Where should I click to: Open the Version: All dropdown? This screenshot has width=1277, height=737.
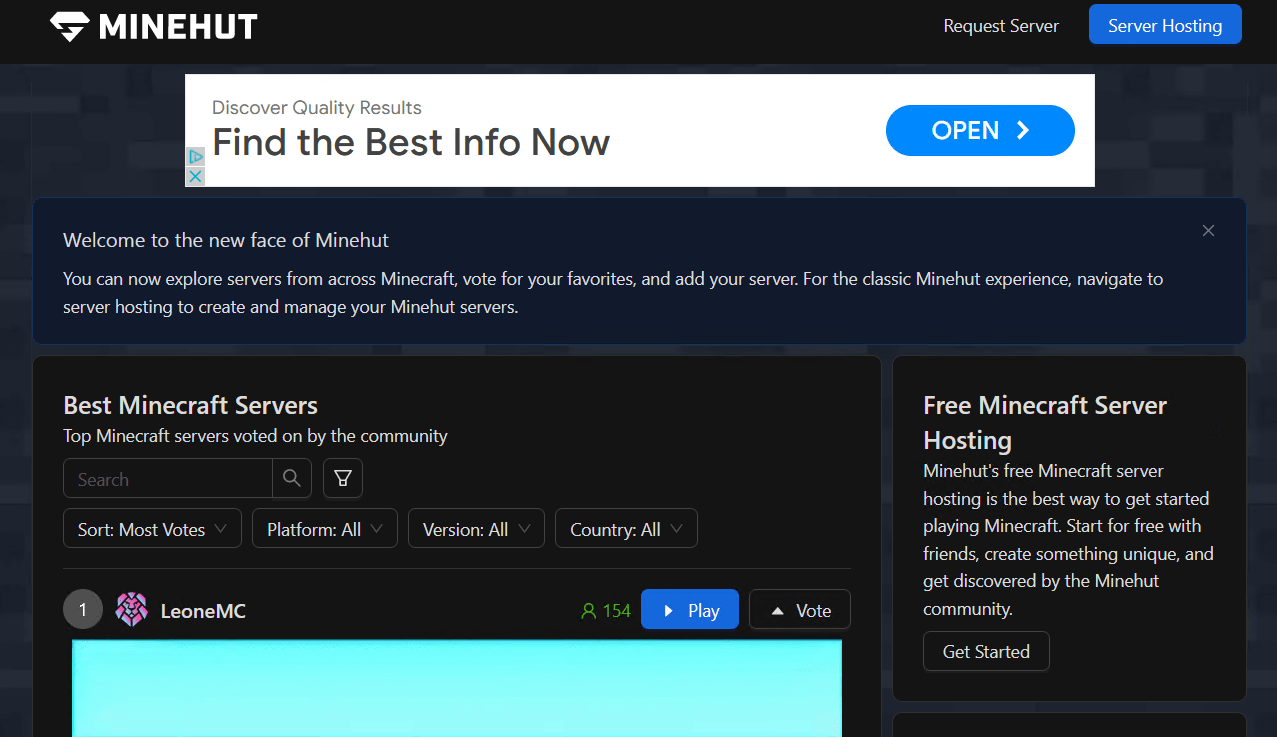pos(476,528)
